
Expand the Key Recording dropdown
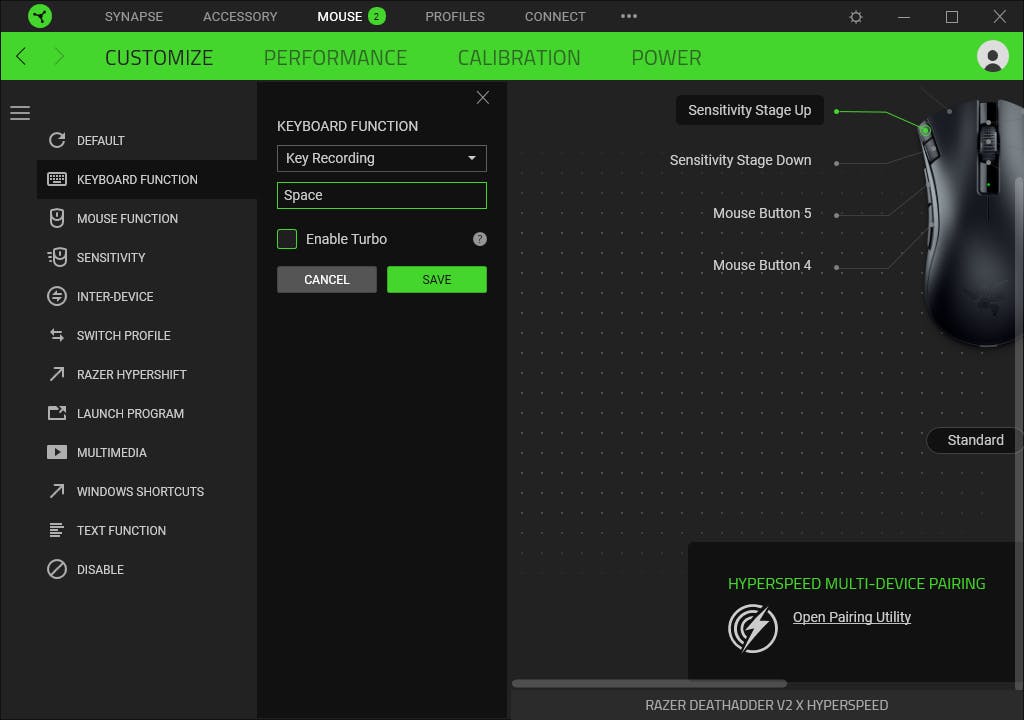tap(381, 158)
